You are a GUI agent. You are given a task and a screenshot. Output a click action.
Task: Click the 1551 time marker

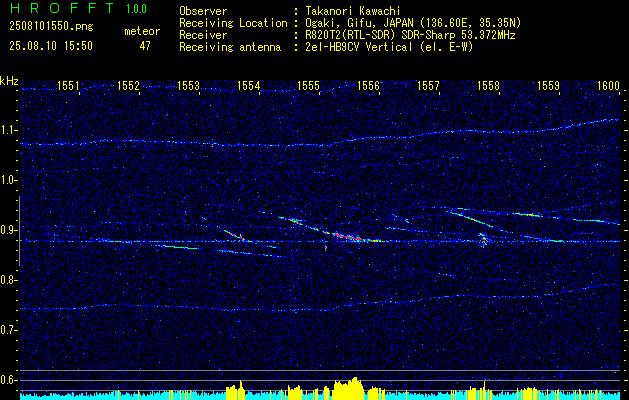pos(68,85)
